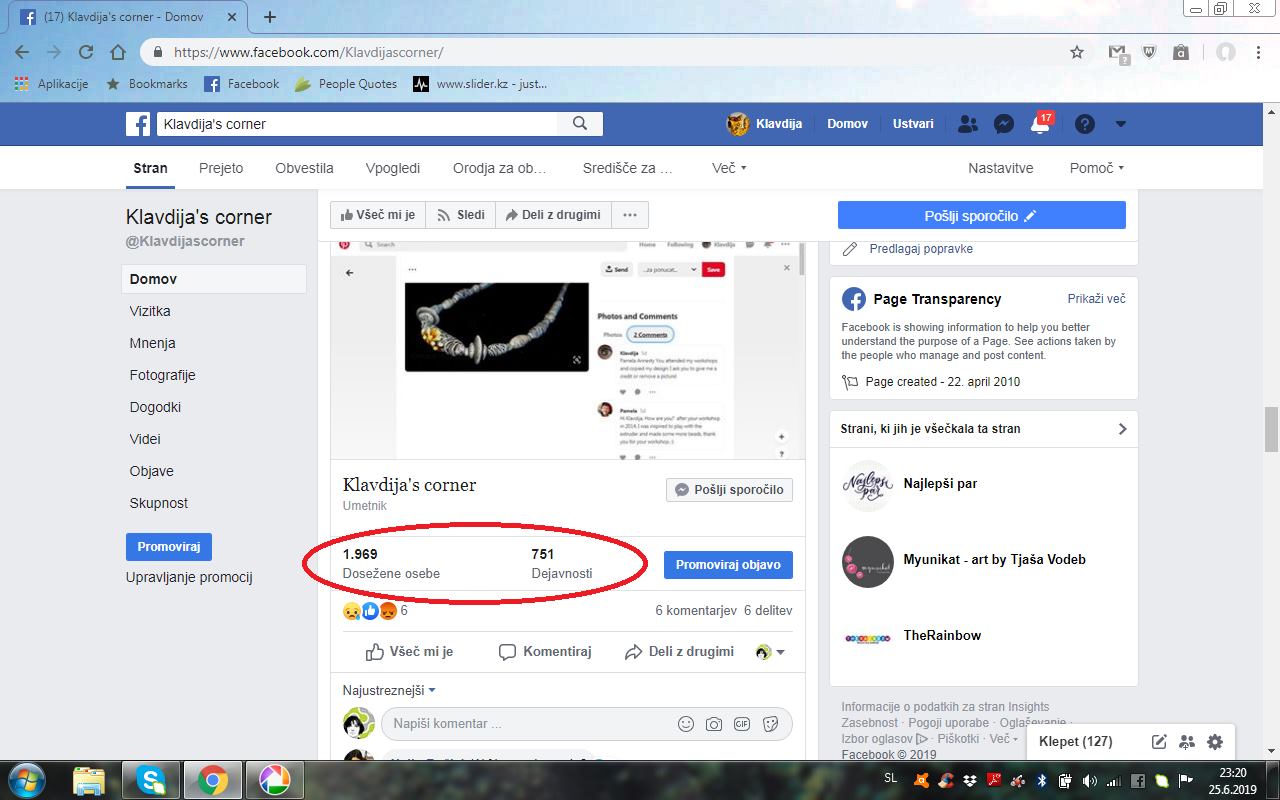This screenshot has width=1280, height=800.
Task: Click Komentiraj under the post
Action: 545,652
